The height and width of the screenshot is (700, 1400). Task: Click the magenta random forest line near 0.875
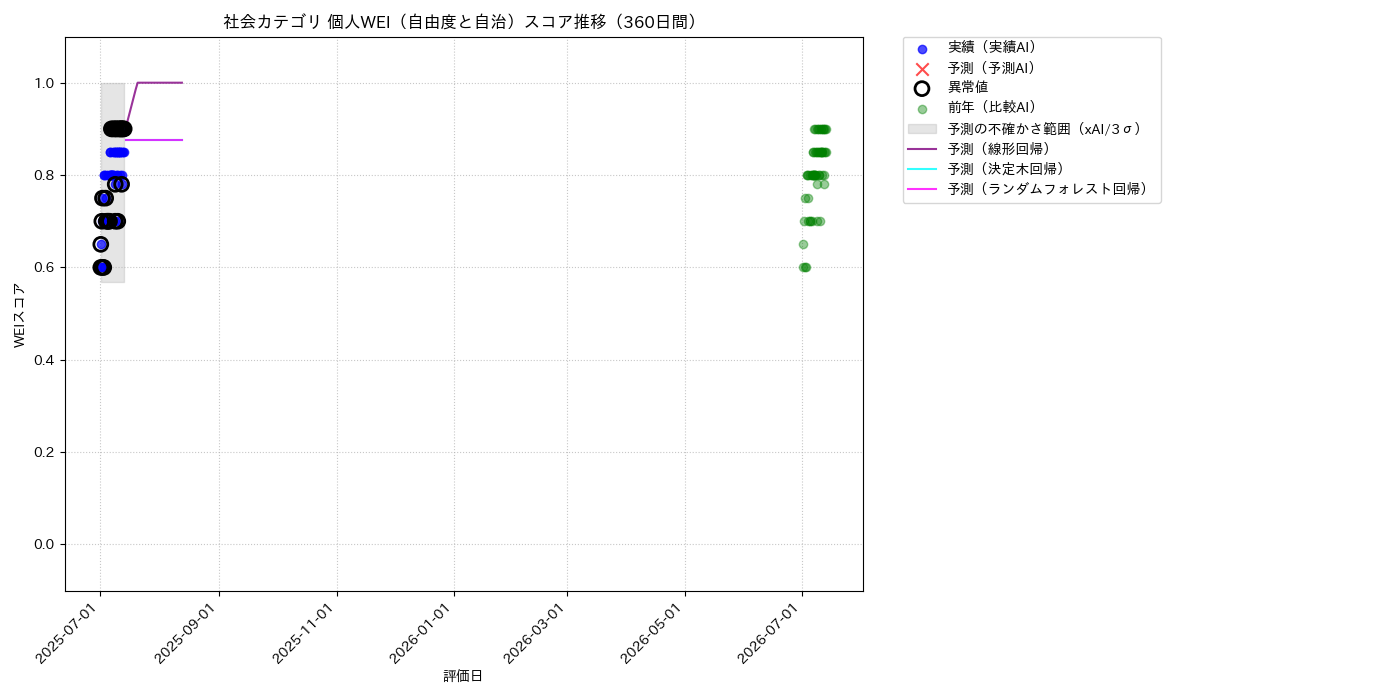tap(154, 140)
